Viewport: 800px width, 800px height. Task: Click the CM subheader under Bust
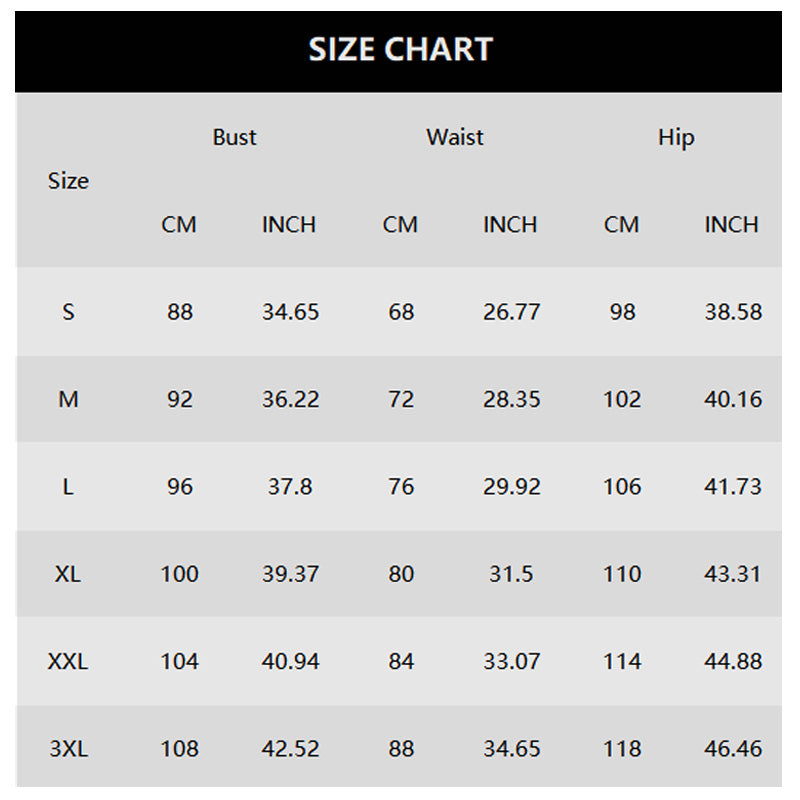pos(179,225)
